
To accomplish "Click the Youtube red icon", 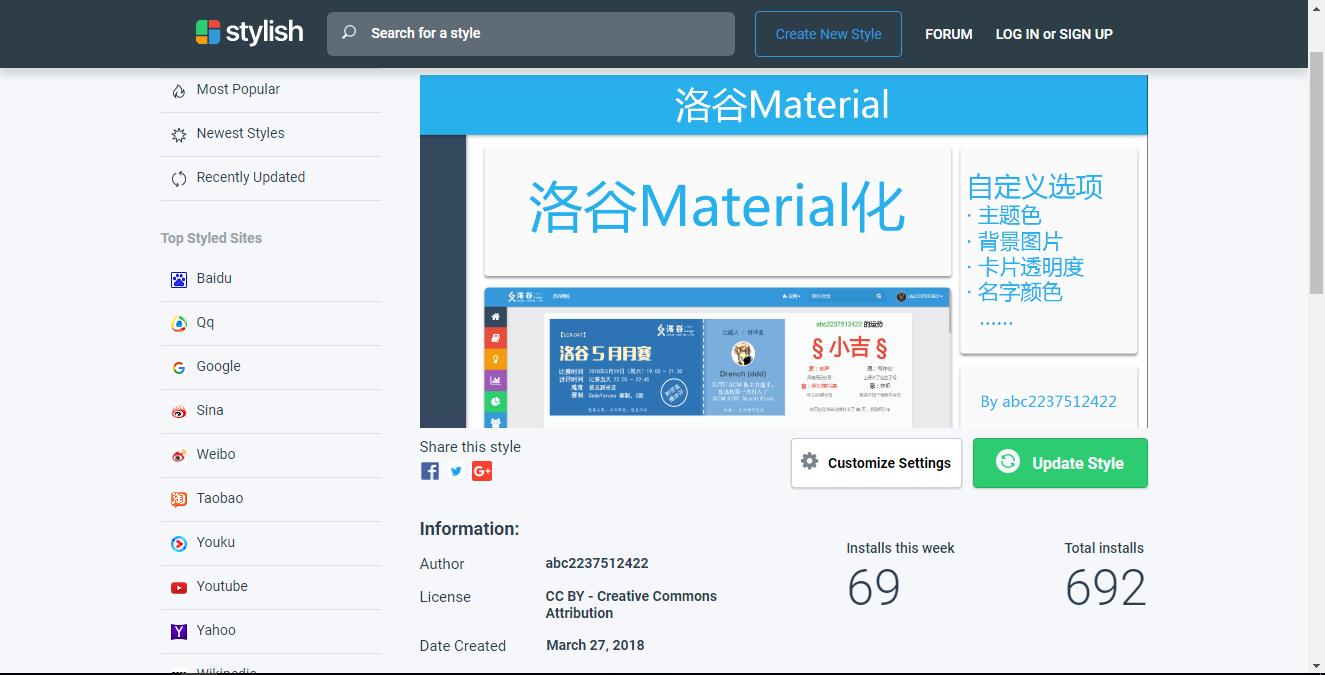I will (179, 588).
